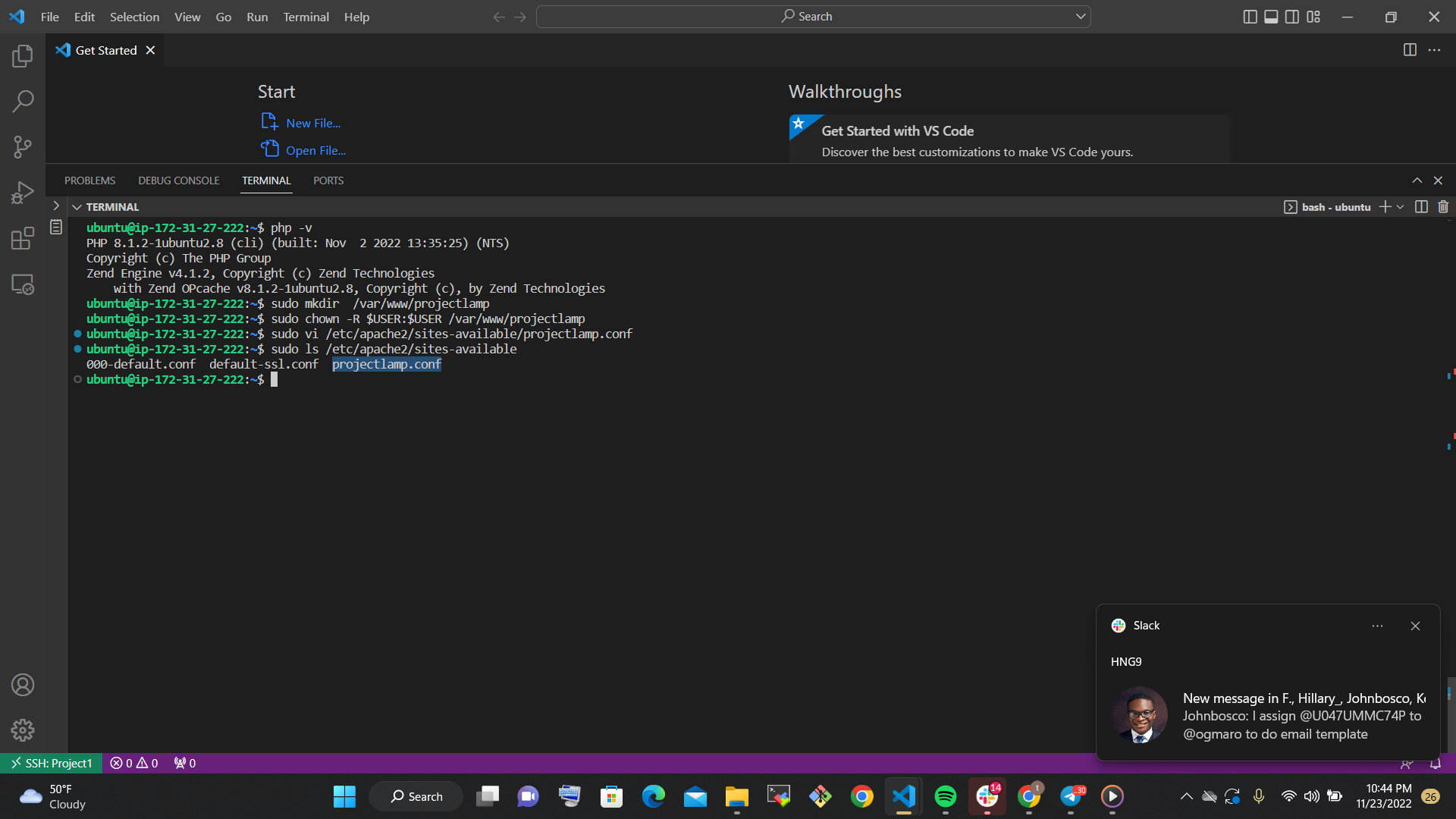The width and height of the screenshot is (1456, 819).
Task: Open the Explorer sidebar icon
Action: click(x=22, y=55)
